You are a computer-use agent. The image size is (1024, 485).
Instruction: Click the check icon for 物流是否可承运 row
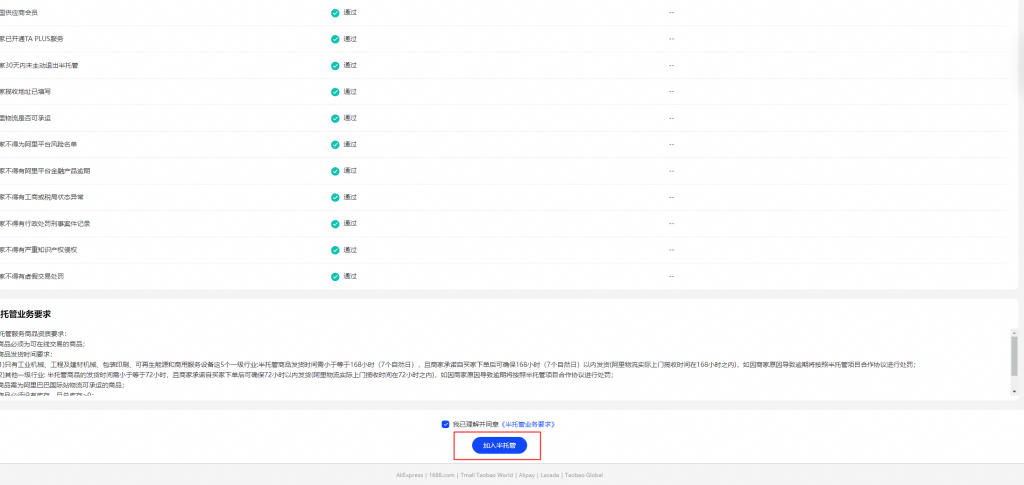point(335,118)
